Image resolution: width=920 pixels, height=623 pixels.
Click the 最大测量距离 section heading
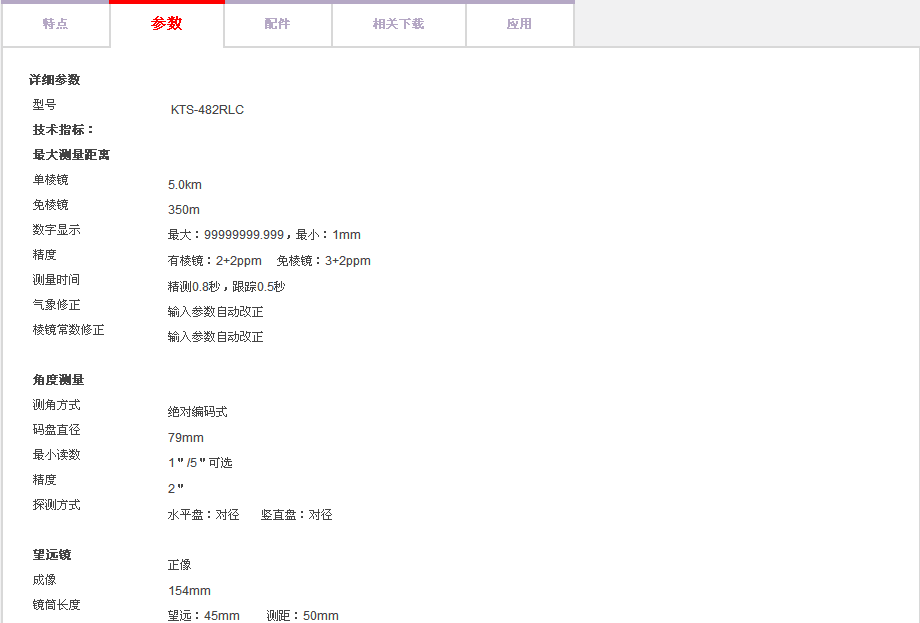pyautogui.click(x=71, y=155)
